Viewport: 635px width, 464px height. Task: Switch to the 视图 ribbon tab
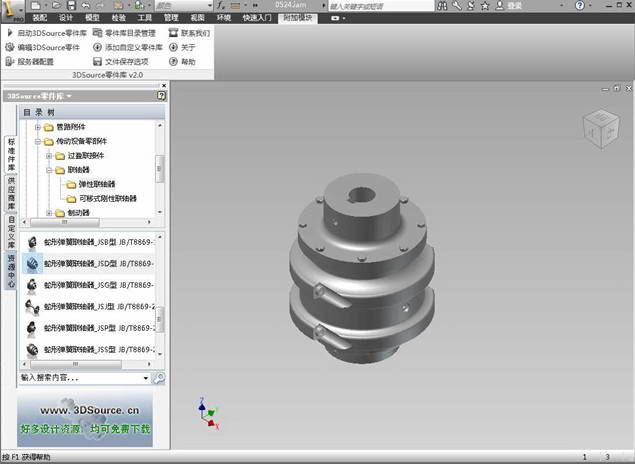[197, 18]
